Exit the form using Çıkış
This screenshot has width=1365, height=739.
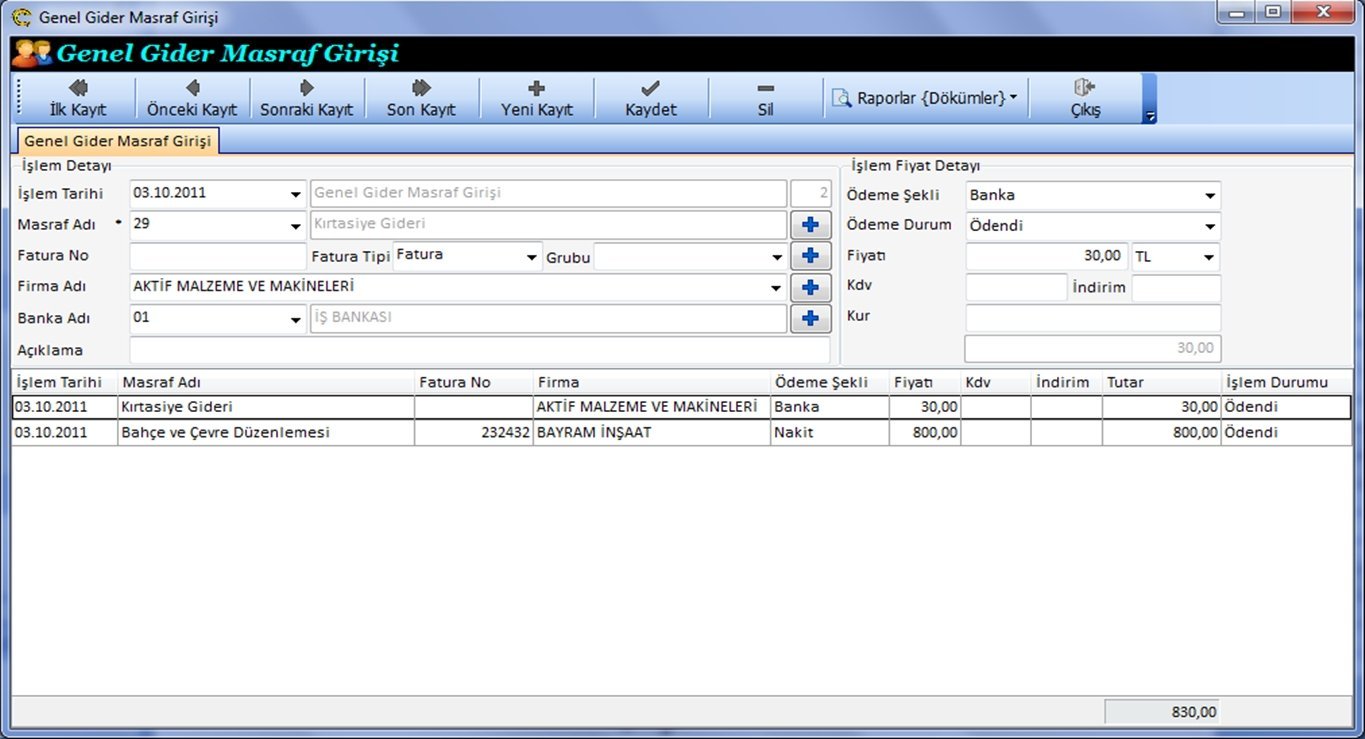pyautogui.click(x=1085, y=99)
